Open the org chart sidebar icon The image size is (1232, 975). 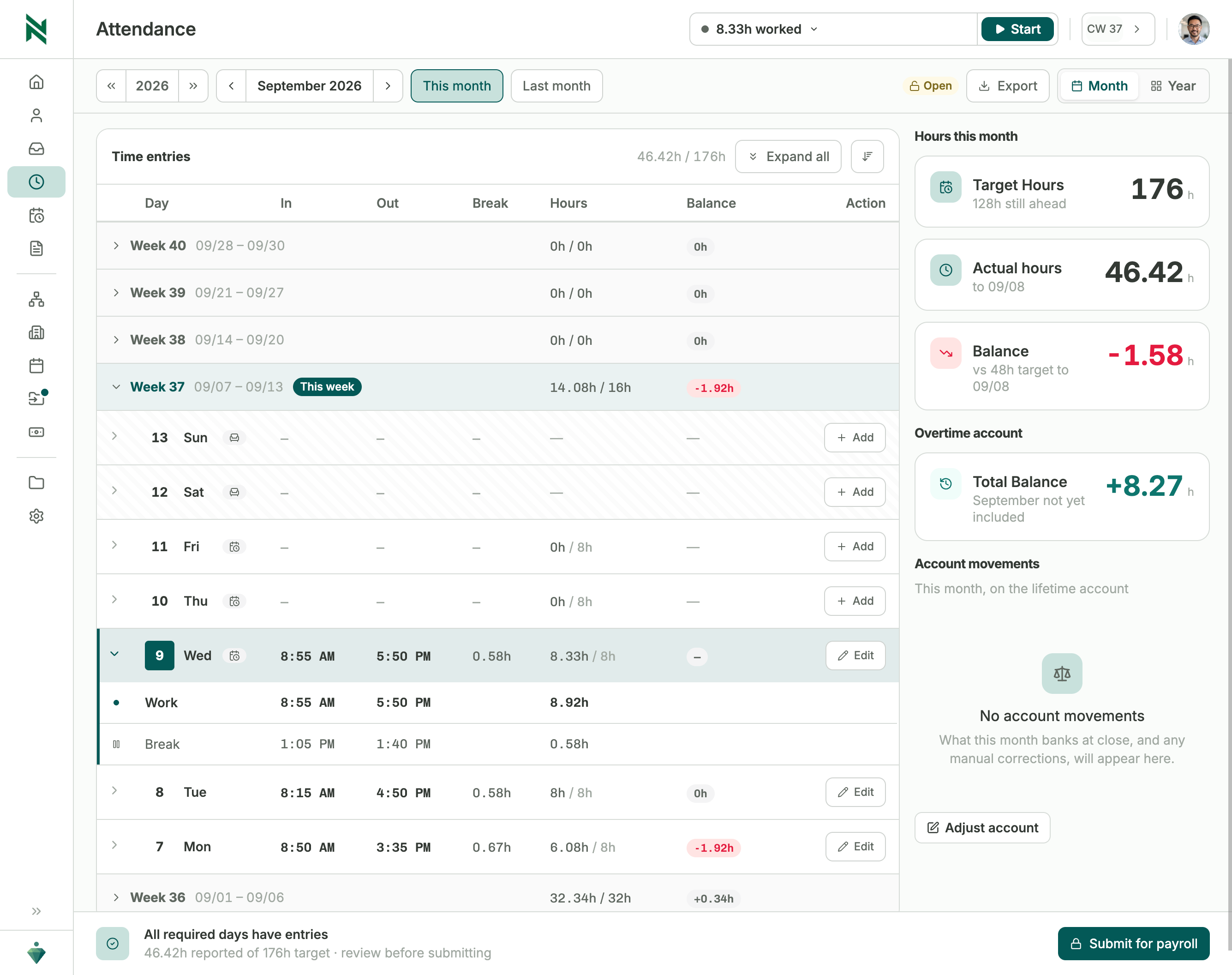click(x=36, y=299)
